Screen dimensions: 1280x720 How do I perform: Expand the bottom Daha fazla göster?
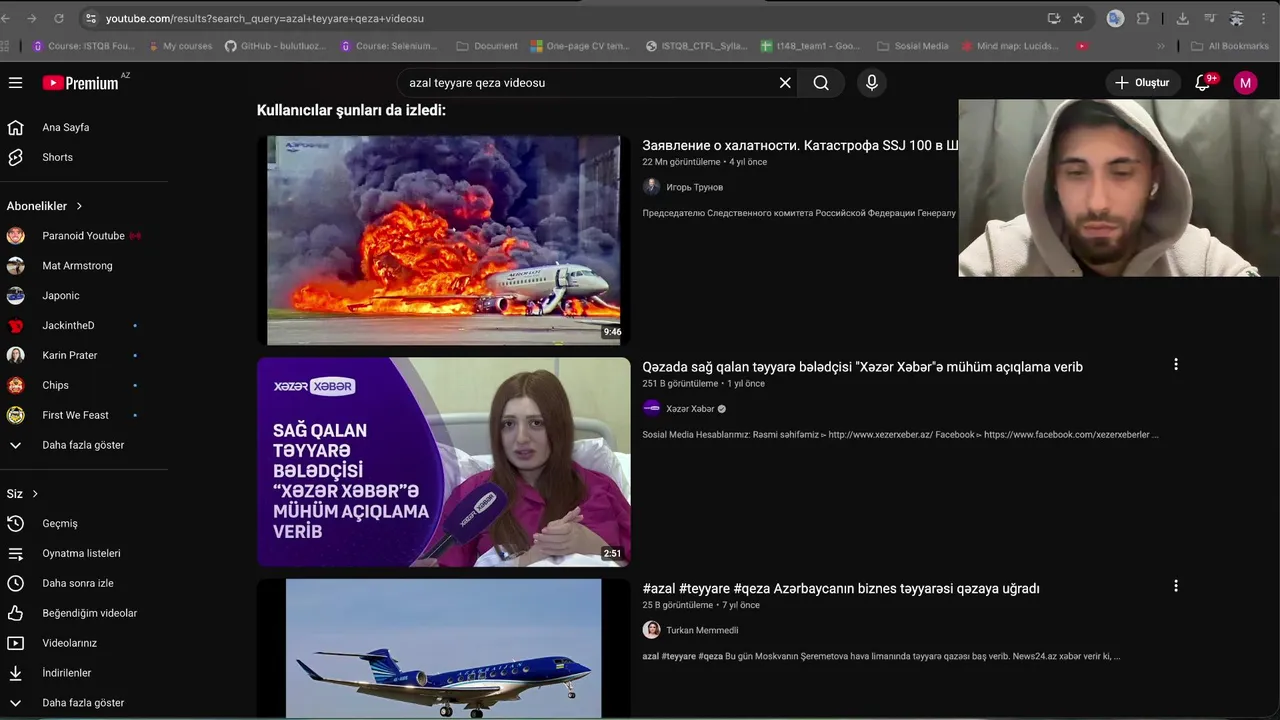[84, 703]
